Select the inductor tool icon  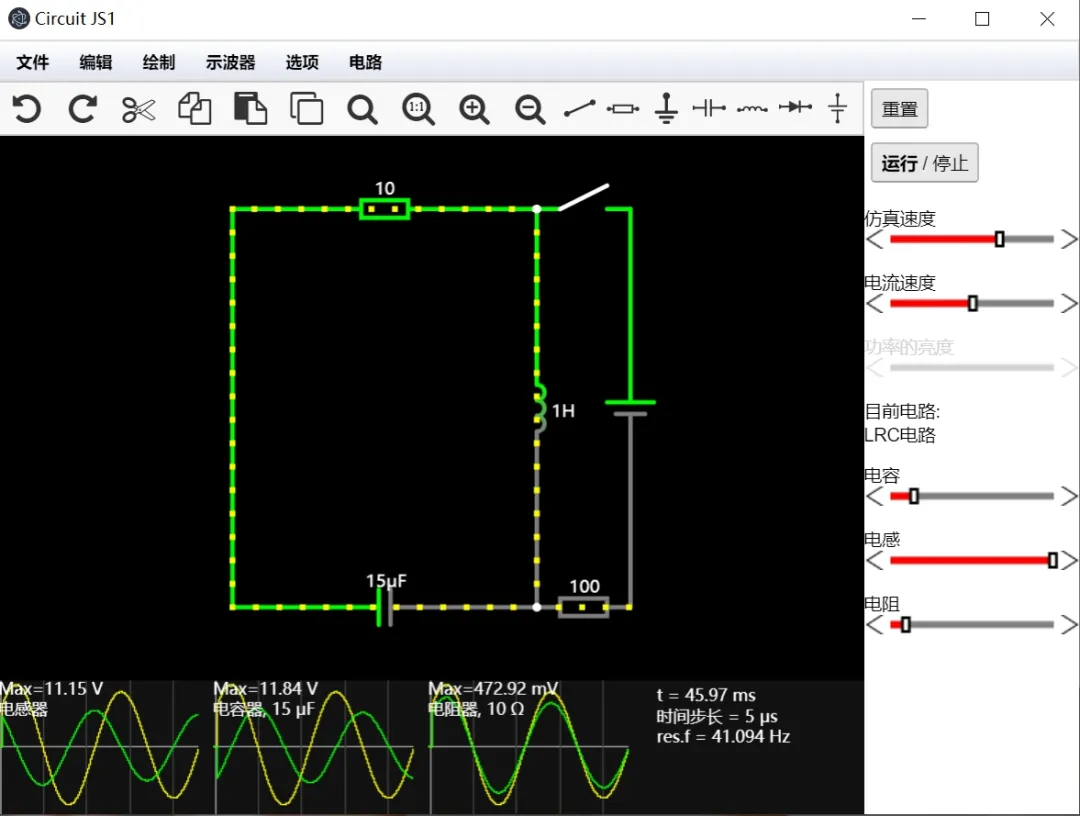pyautogui.click(x=752, y=109)
